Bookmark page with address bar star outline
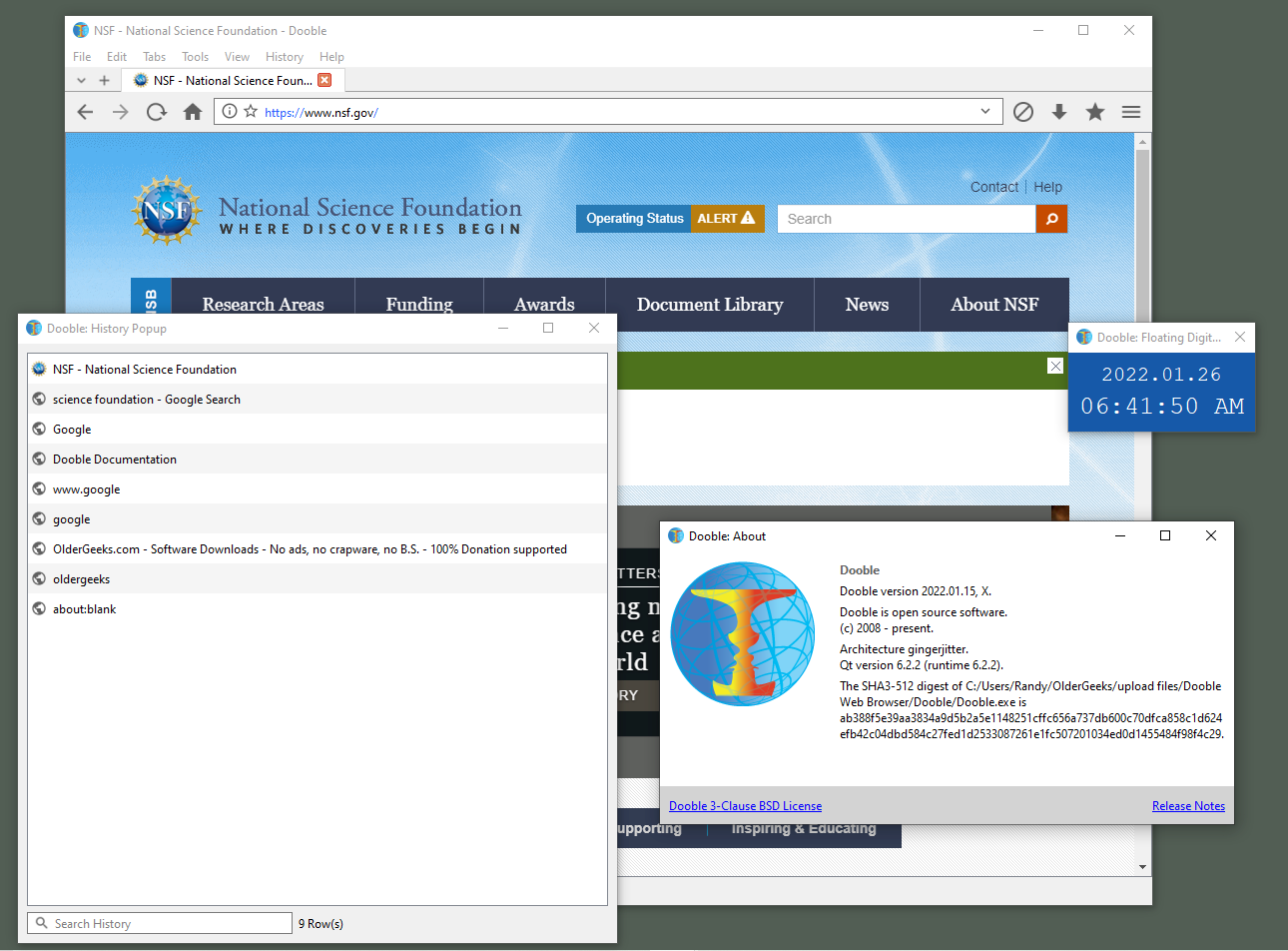Screen dimensions: 1288x951 [251, 112]
